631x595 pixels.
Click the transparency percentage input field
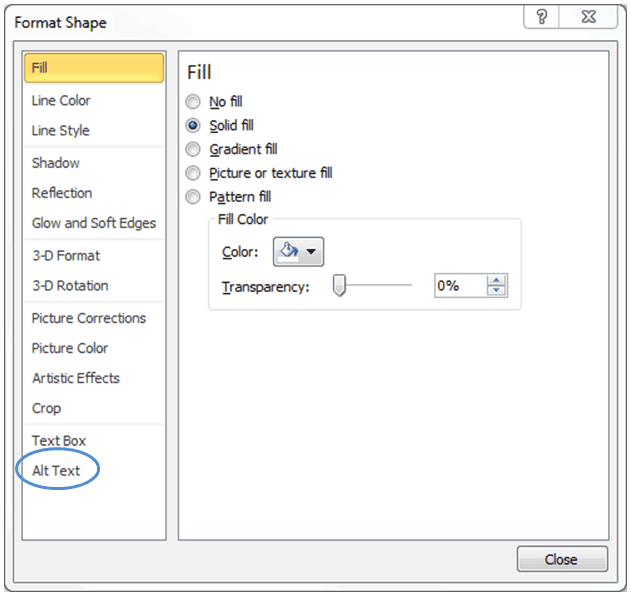click(461, 286)
